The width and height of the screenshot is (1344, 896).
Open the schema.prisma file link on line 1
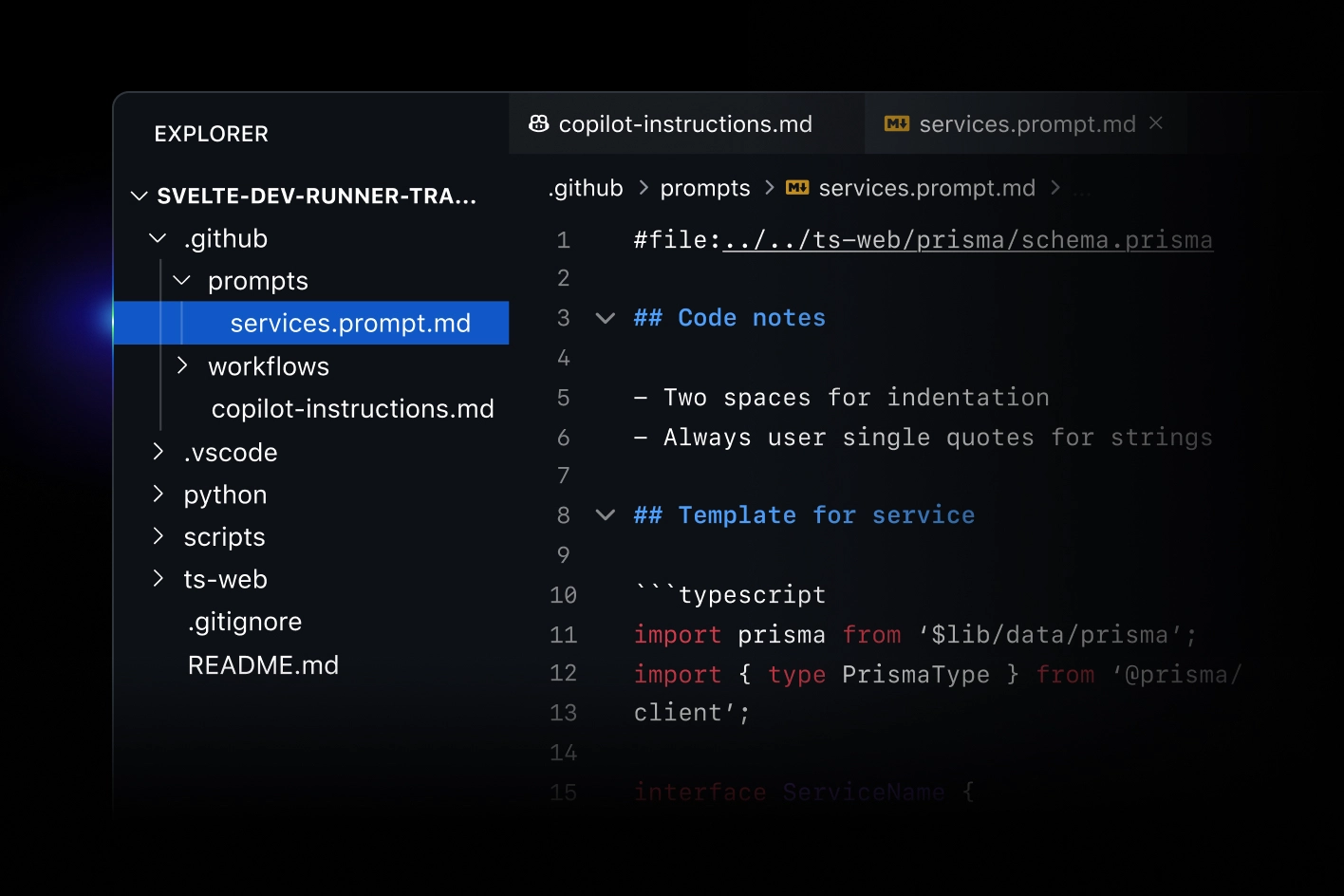click(x=966, y=239)
